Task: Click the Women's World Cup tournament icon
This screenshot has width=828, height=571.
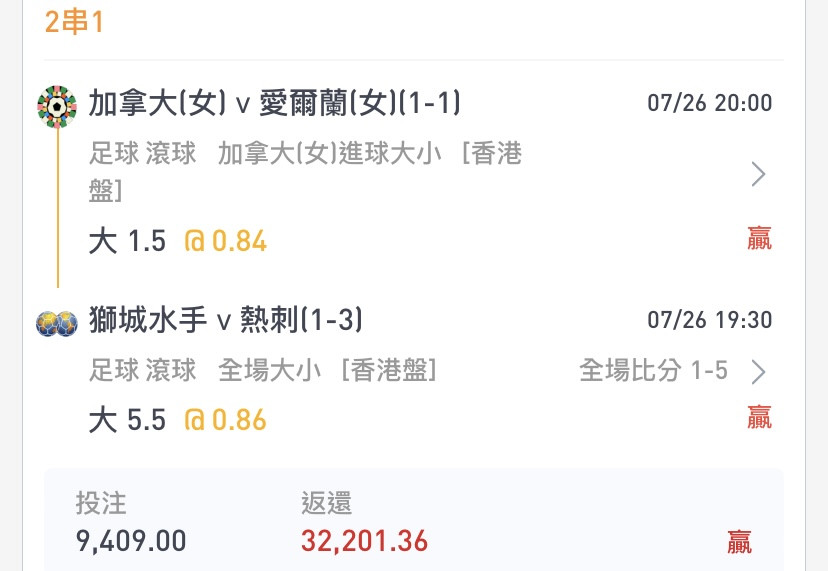Action: [57, 106]
